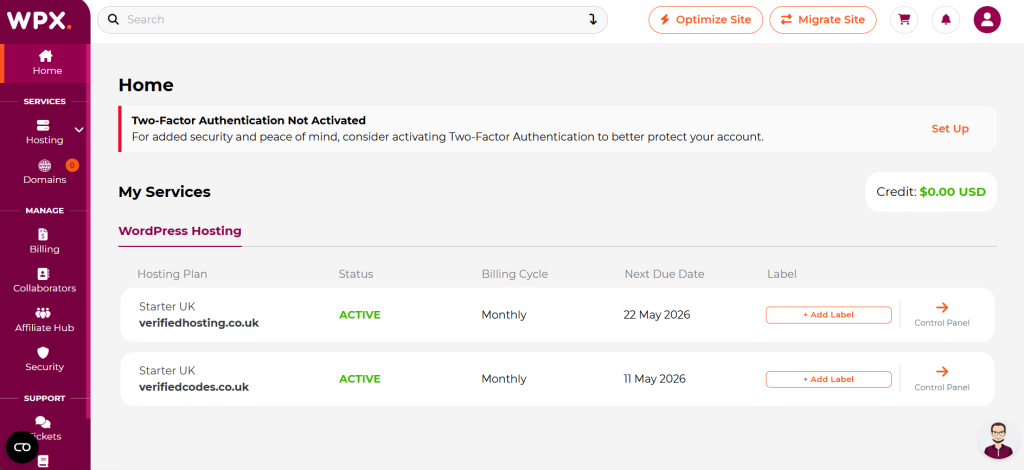Click the 11 May 2026 due date

[654, 379]
